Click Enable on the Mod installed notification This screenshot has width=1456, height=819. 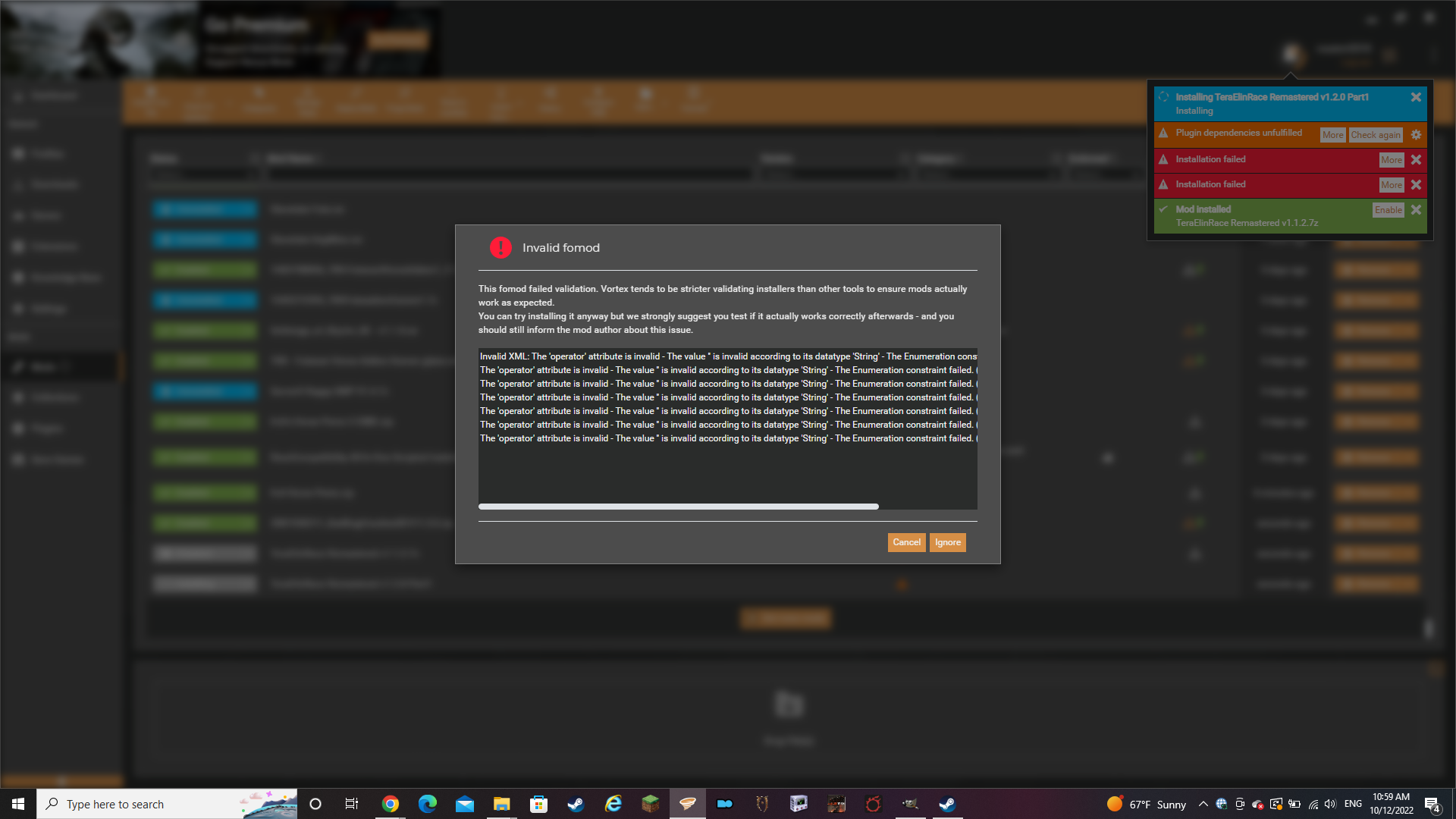pyautogui.click(x=1388, y=210)
